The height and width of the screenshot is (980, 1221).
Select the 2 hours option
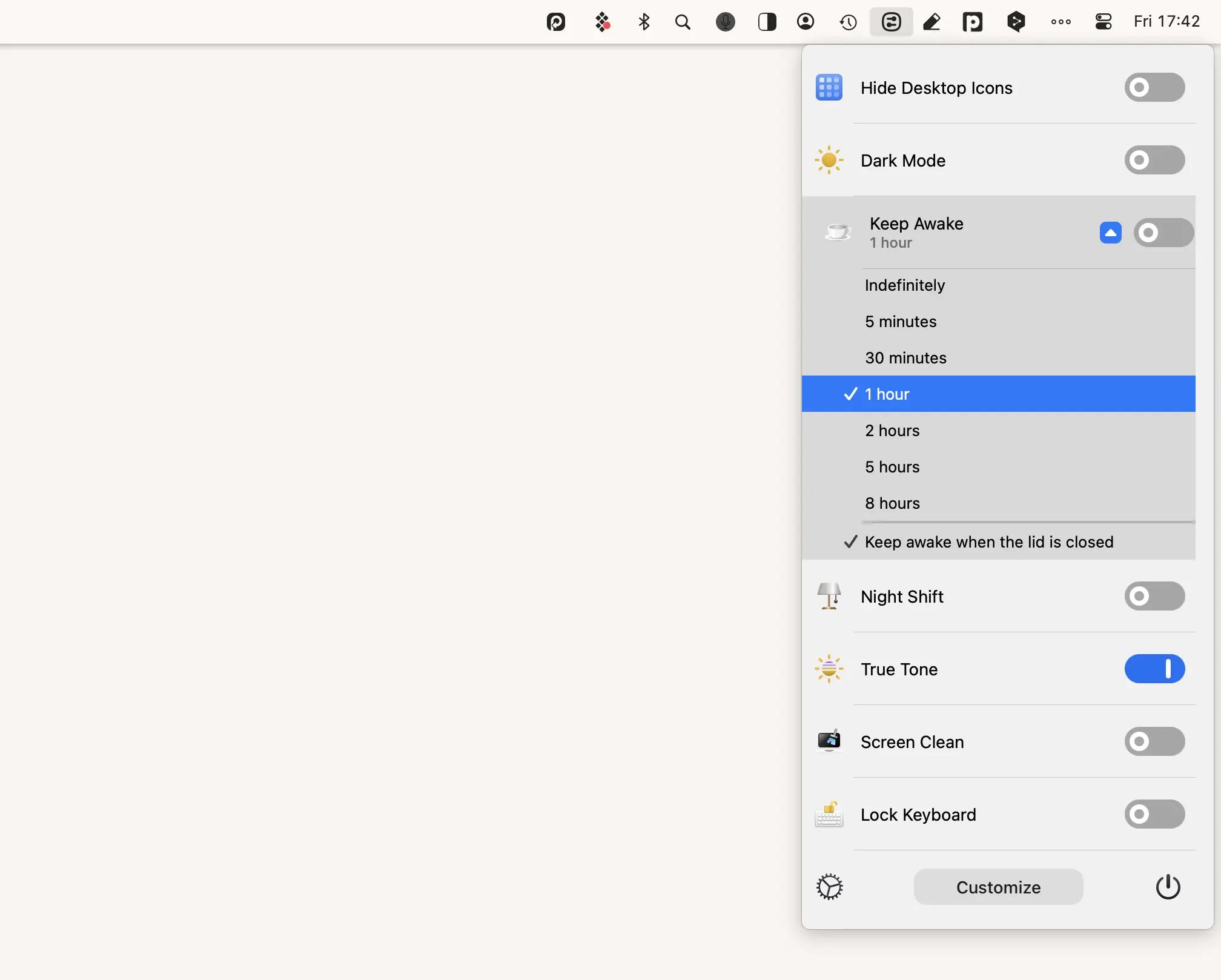[891, 430]
